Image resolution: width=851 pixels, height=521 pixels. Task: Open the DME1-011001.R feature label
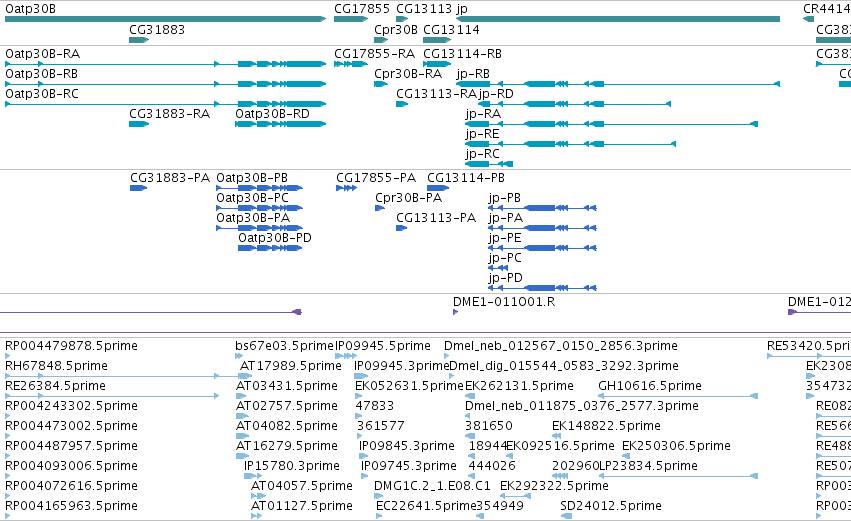pos(504,302)
